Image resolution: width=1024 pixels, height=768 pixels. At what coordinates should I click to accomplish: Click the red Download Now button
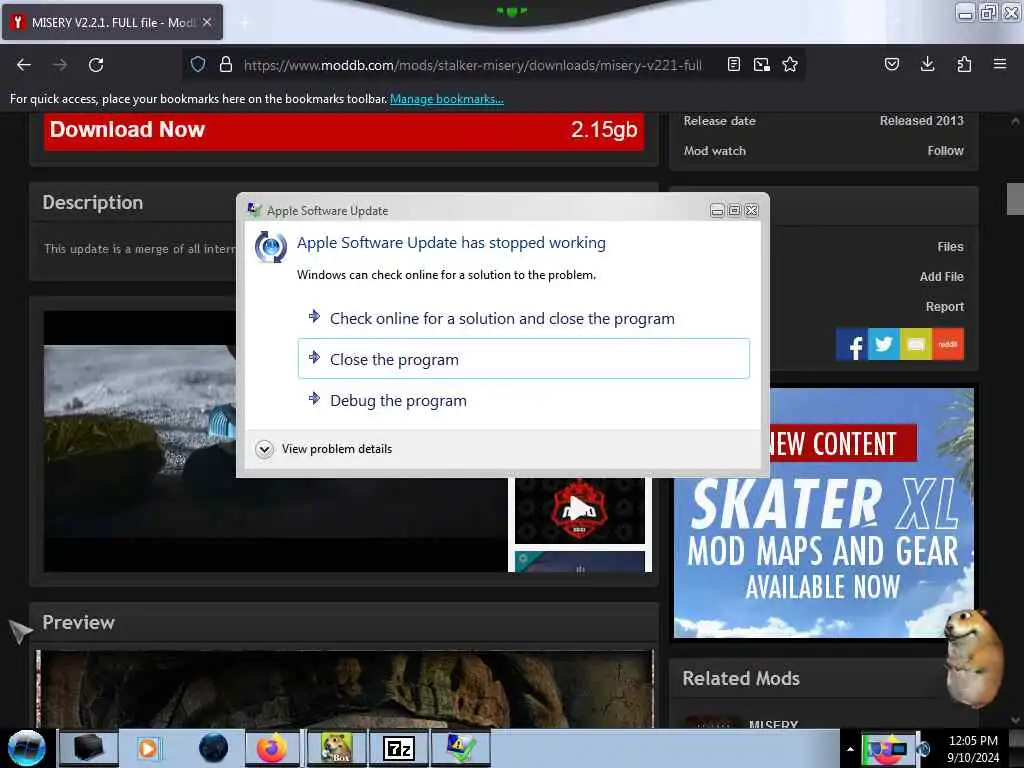point(344,131)
